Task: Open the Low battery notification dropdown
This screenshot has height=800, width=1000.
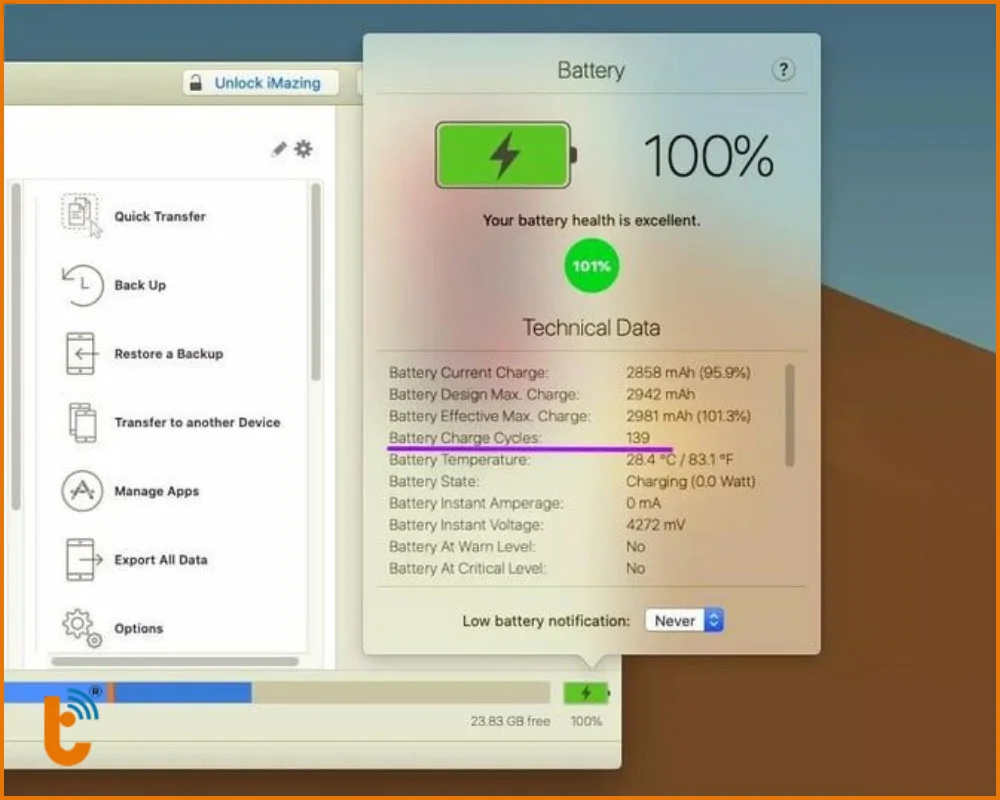Action: (x=684, y=621)
